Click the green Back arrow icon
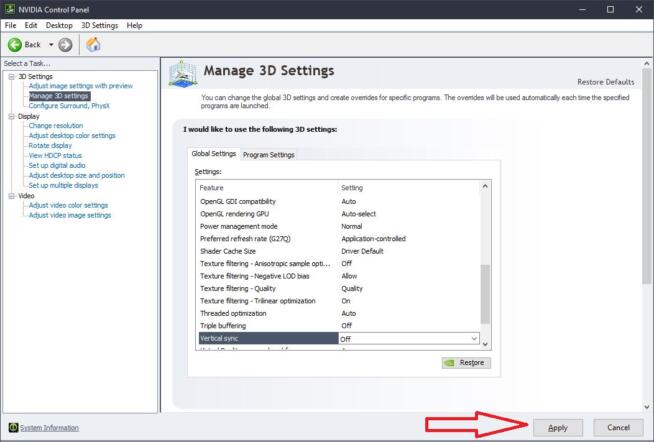Viewport: 654px width, 442px height. coord(15,45)
